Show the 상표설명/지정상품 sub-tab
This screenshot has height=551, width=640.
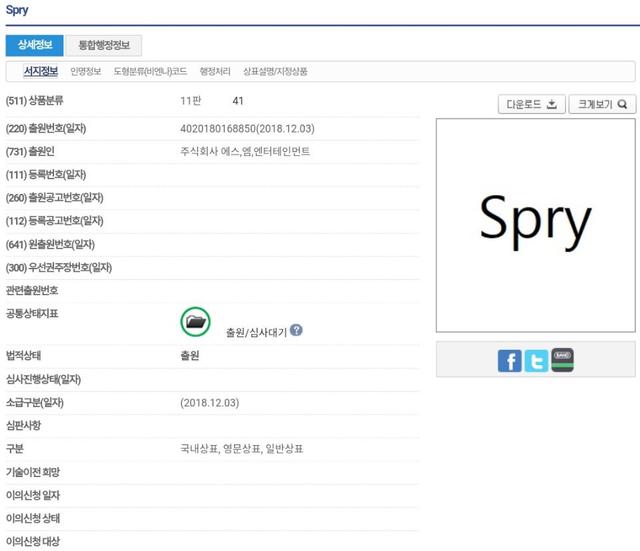tap(275, 72)
